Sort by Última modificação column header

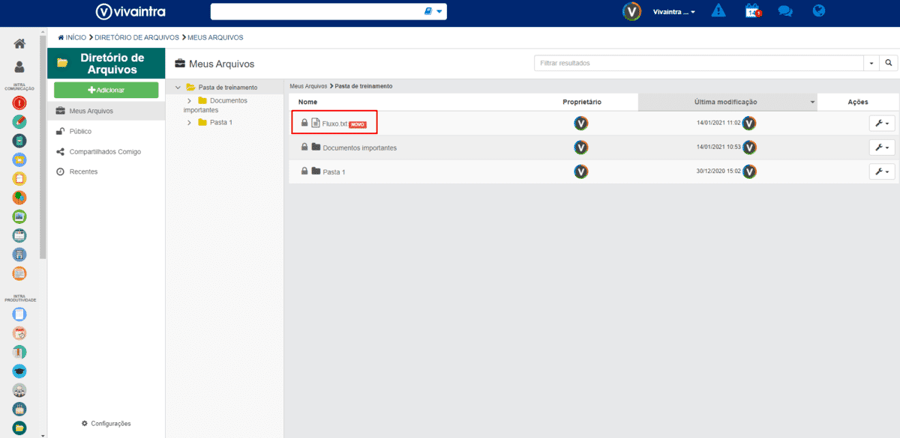pos(727,102)
